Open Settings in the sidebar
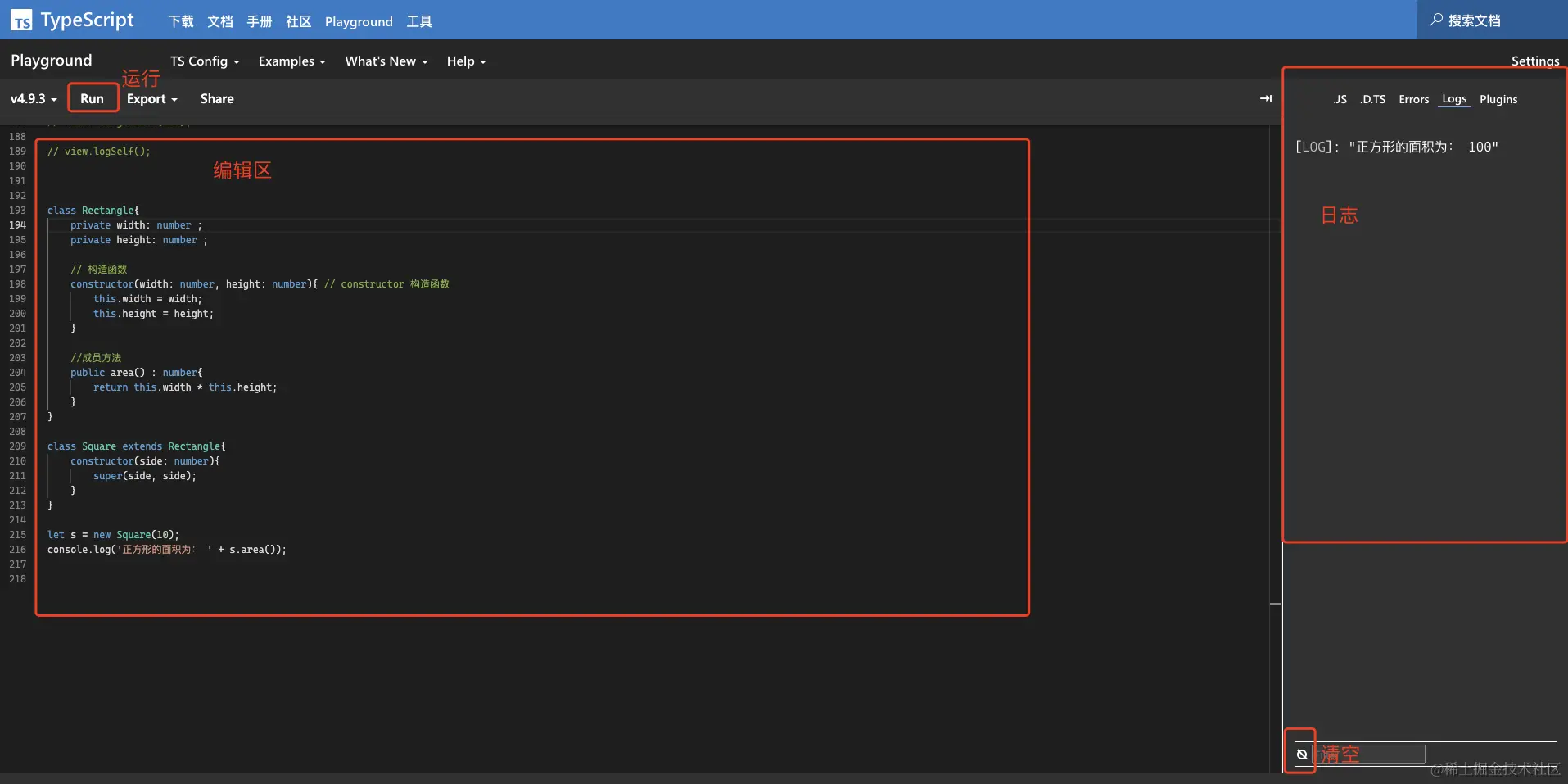 click(x=1535, y=61)
